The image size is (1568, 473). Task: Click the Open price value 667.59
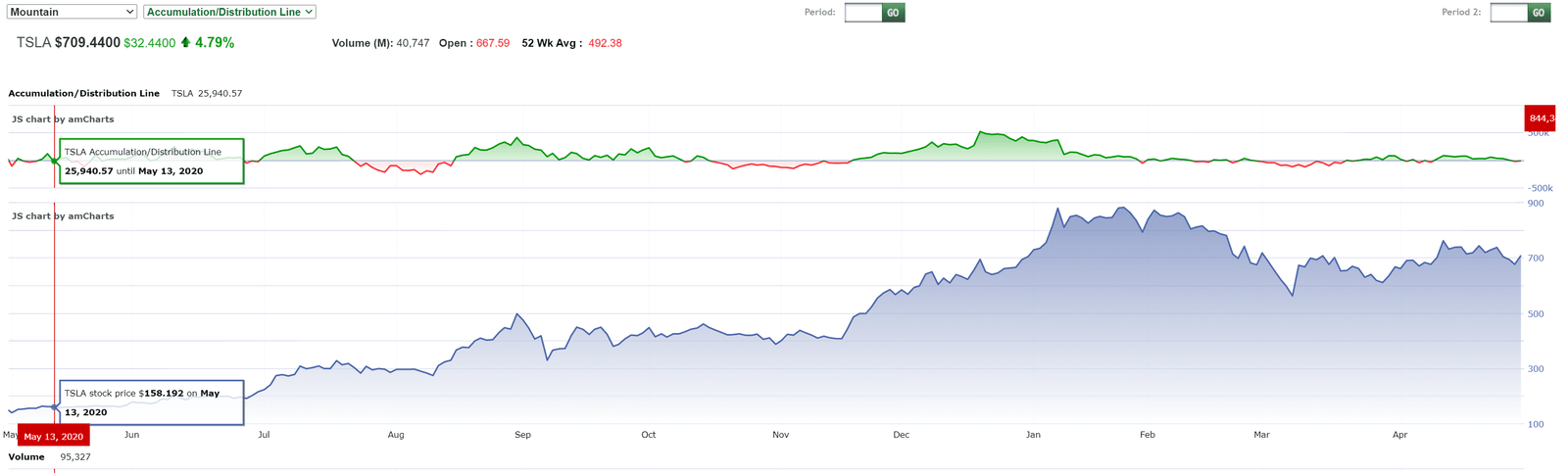(x=492, y=43)
